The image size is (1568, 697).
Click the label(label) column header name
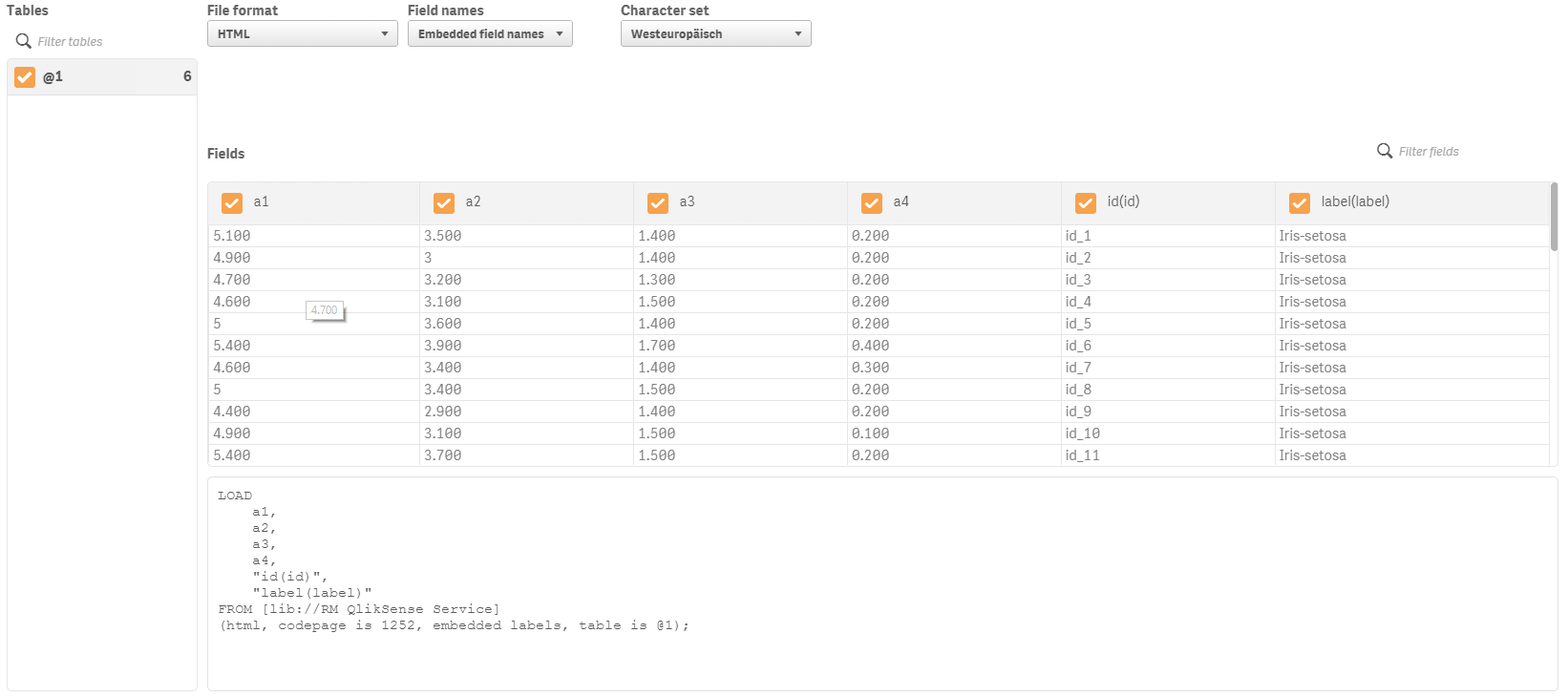pos(1355,202)
